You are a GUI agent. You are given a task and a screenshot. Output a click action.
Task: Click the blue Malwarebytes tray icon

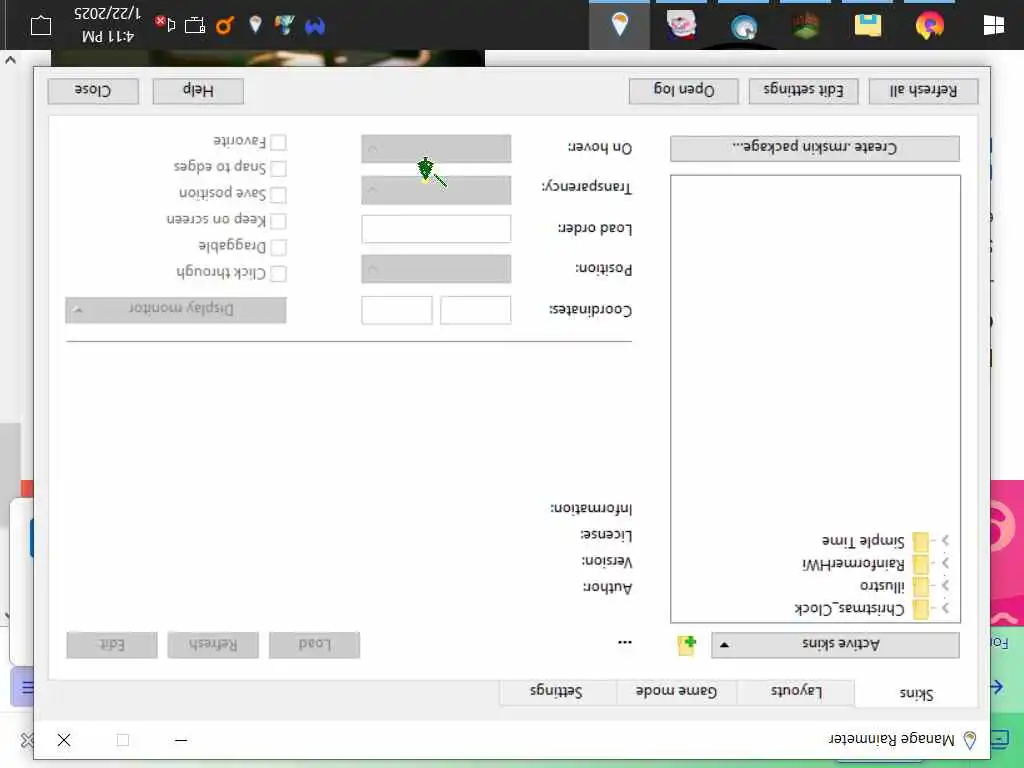pyautogui.click(x=315, y=26)
